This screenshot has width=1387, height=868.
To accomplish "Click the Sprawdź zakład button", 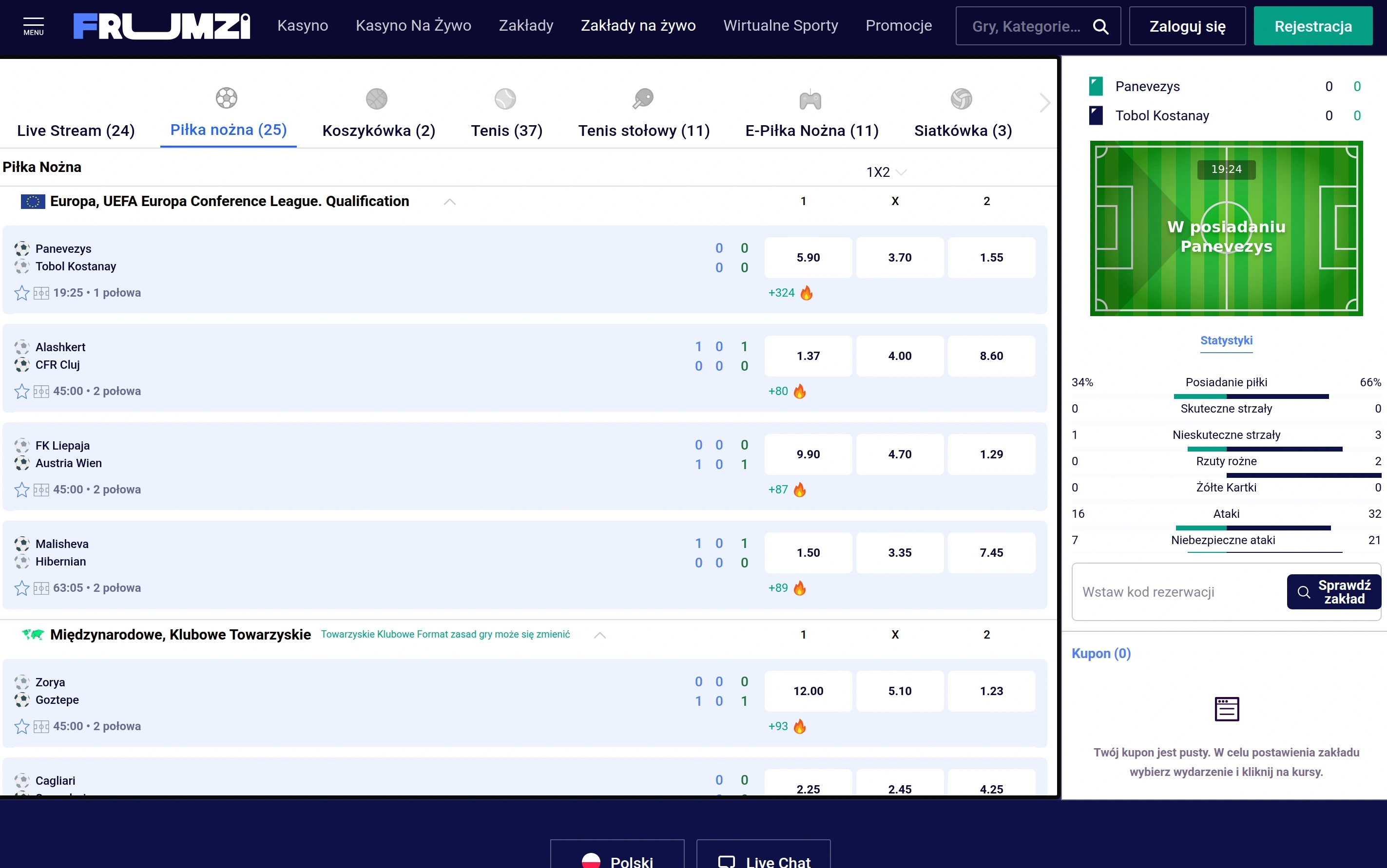I will pos(1333,592).
